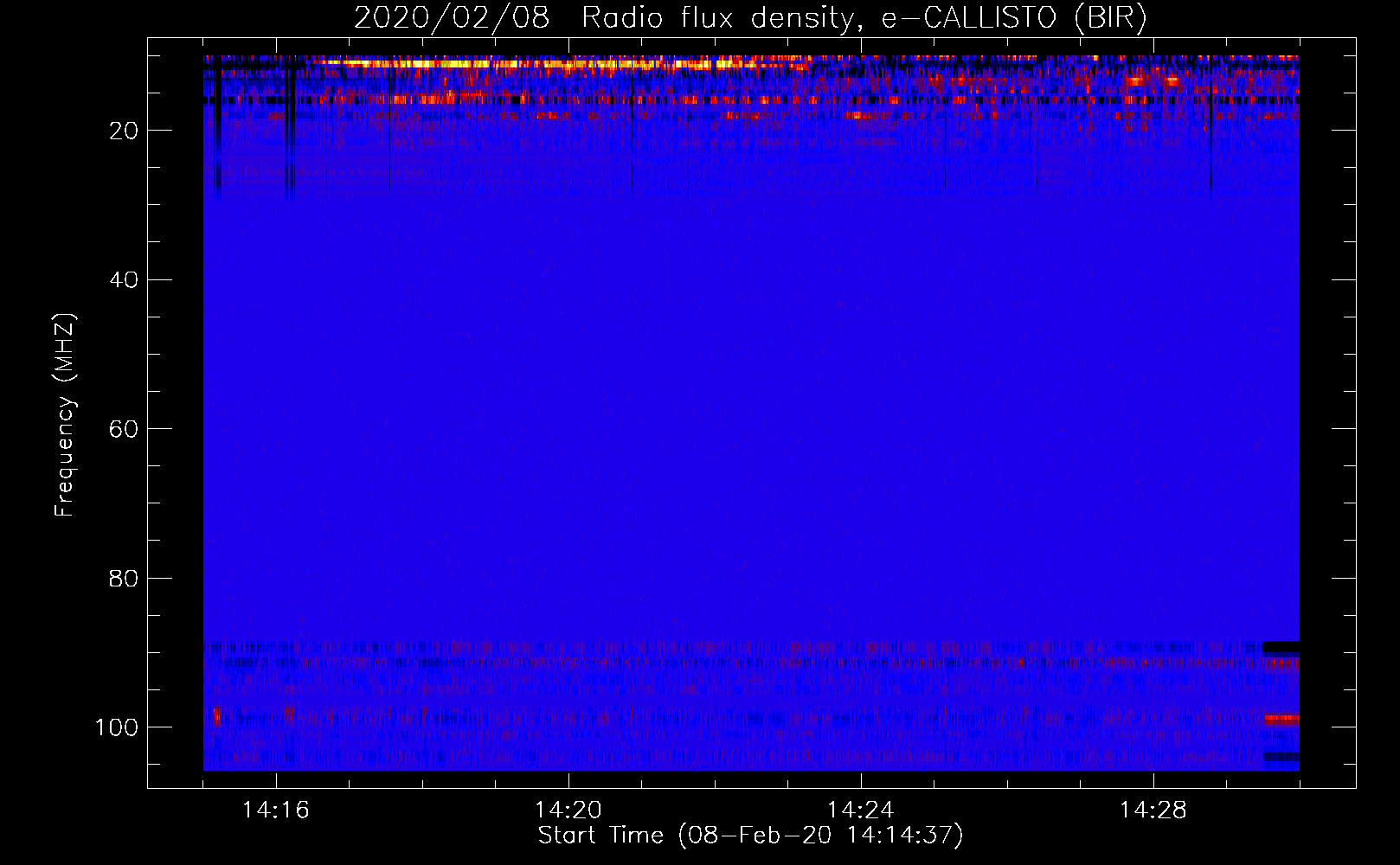Click the '14:20' time tick label
Image resolution: width=1400 pixels, height=865 pixels.
point(568,811)
